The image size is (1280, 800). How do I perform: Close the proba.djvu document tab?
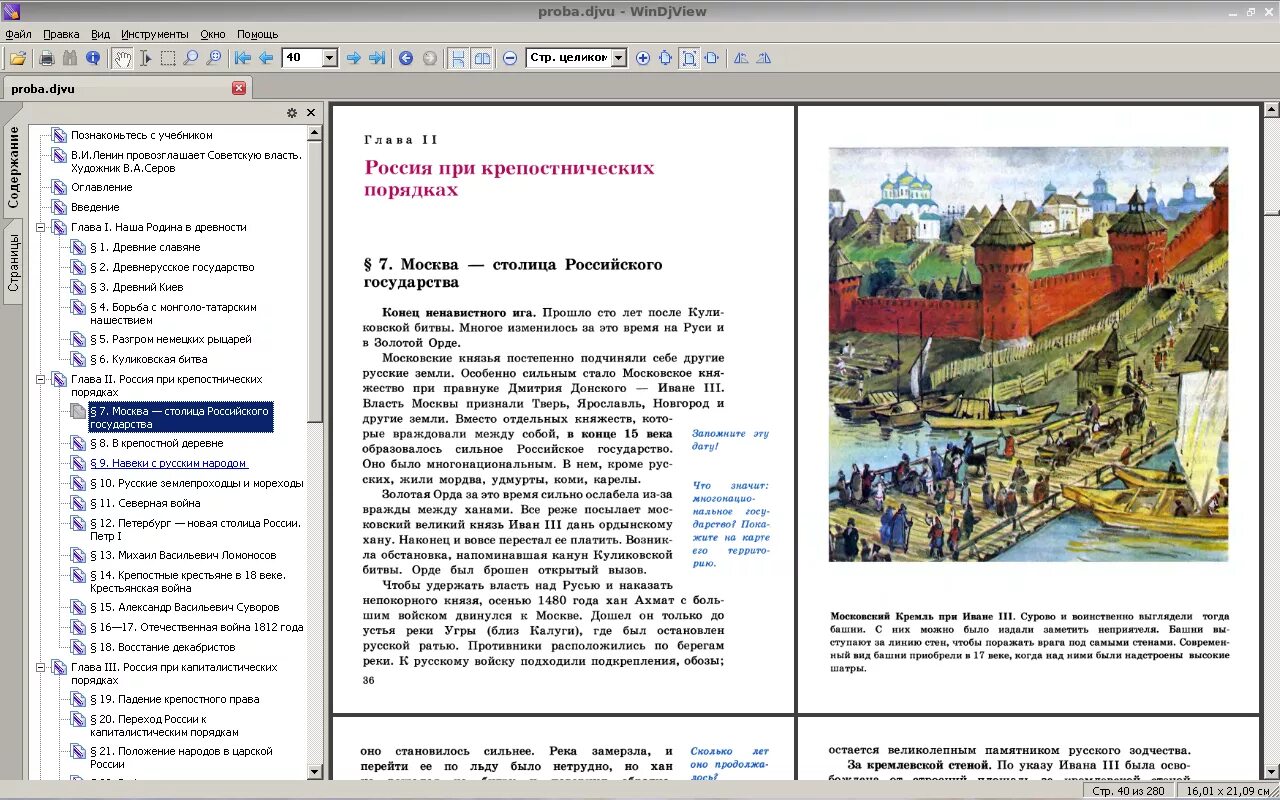pos(239,88)
